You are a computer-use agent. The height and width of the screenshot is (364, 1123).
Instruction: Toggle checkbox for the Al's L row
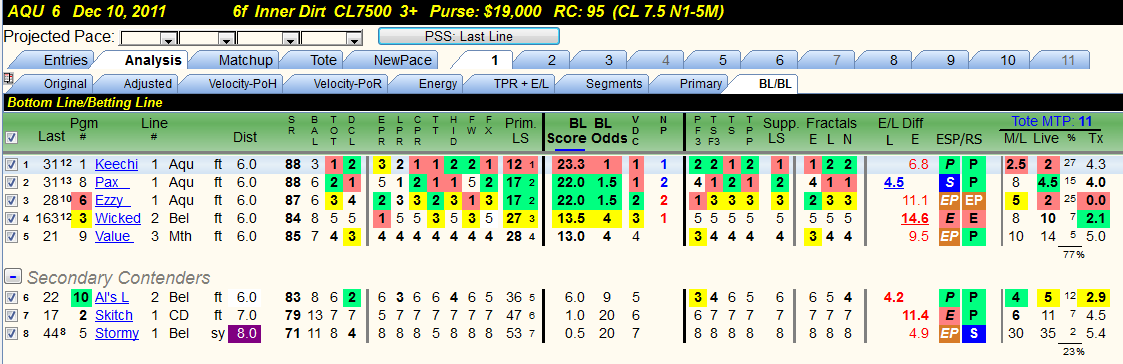[x=11, y=297]
